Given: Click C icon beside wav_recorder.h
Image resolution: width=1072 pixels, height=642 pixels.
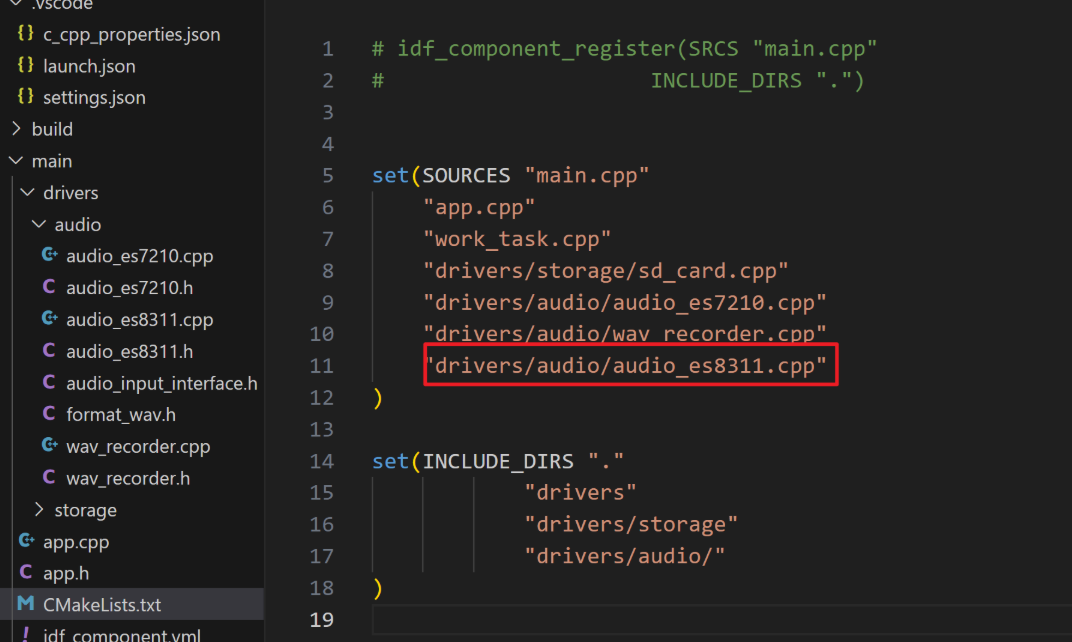Looking at the screenshot, I should [49, 477].
